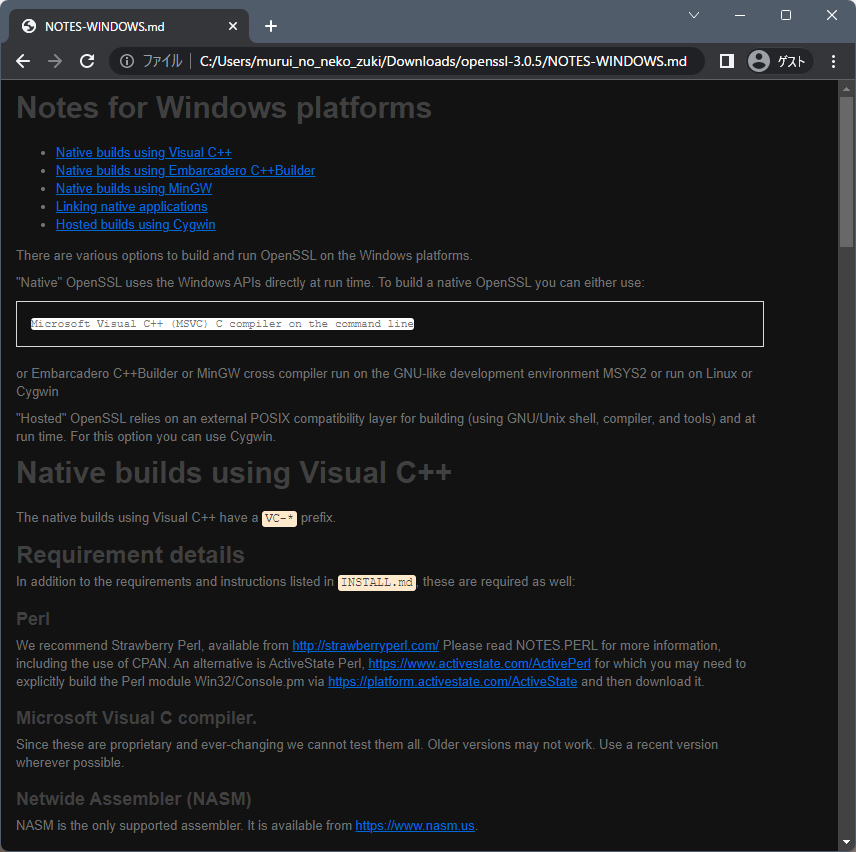Visit the strawberryperl.com link
The width and height of the screenshot is (856, 852).
click(365, 646)
